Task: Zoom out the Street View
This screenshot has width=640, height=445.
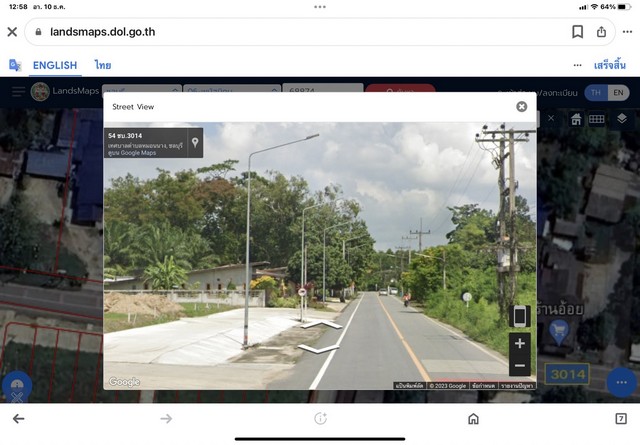Action: [x=520, y=365]
